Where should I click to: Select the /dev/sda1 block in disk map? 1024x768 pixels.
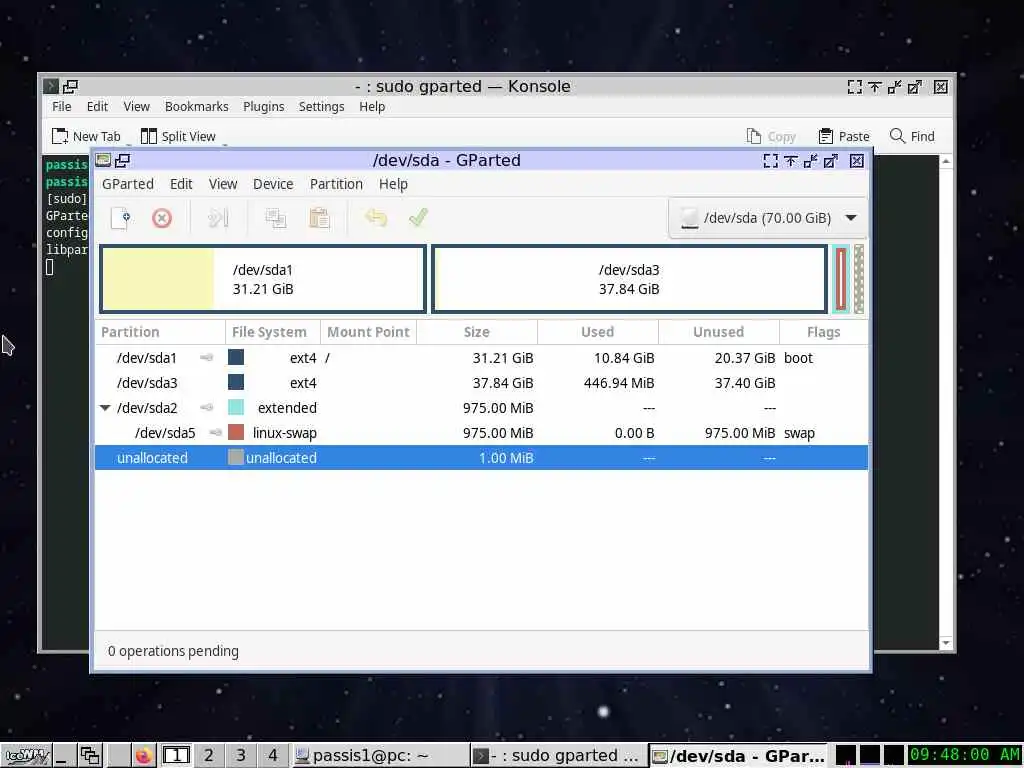pos(263,279)
